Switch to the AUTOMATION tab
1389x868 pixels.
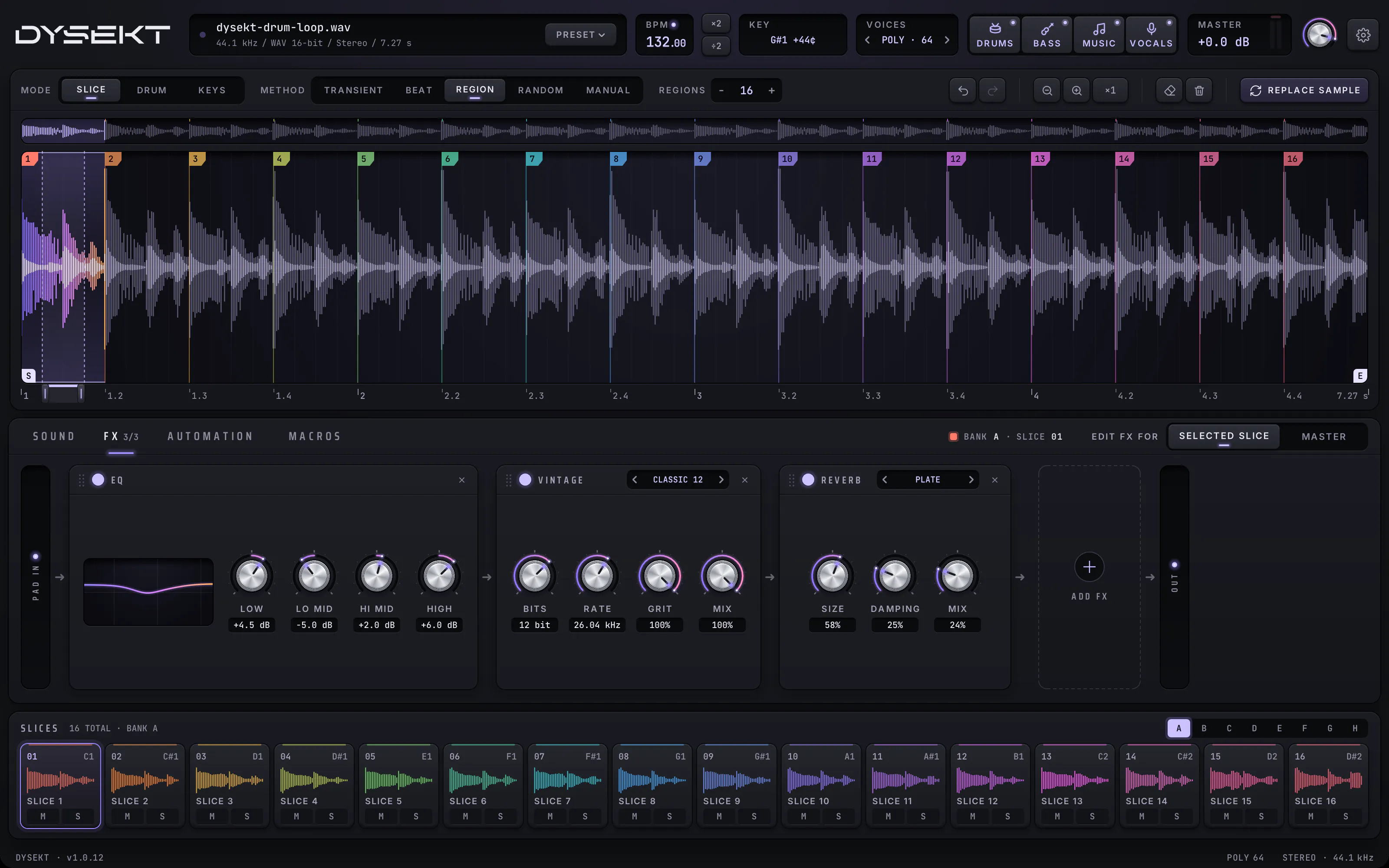[x=210, y=436]
